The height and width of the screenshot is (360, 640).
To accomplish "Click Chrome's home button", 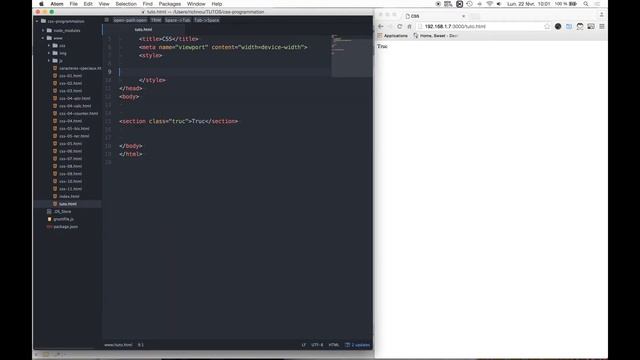I will click(x=409, y=26).
